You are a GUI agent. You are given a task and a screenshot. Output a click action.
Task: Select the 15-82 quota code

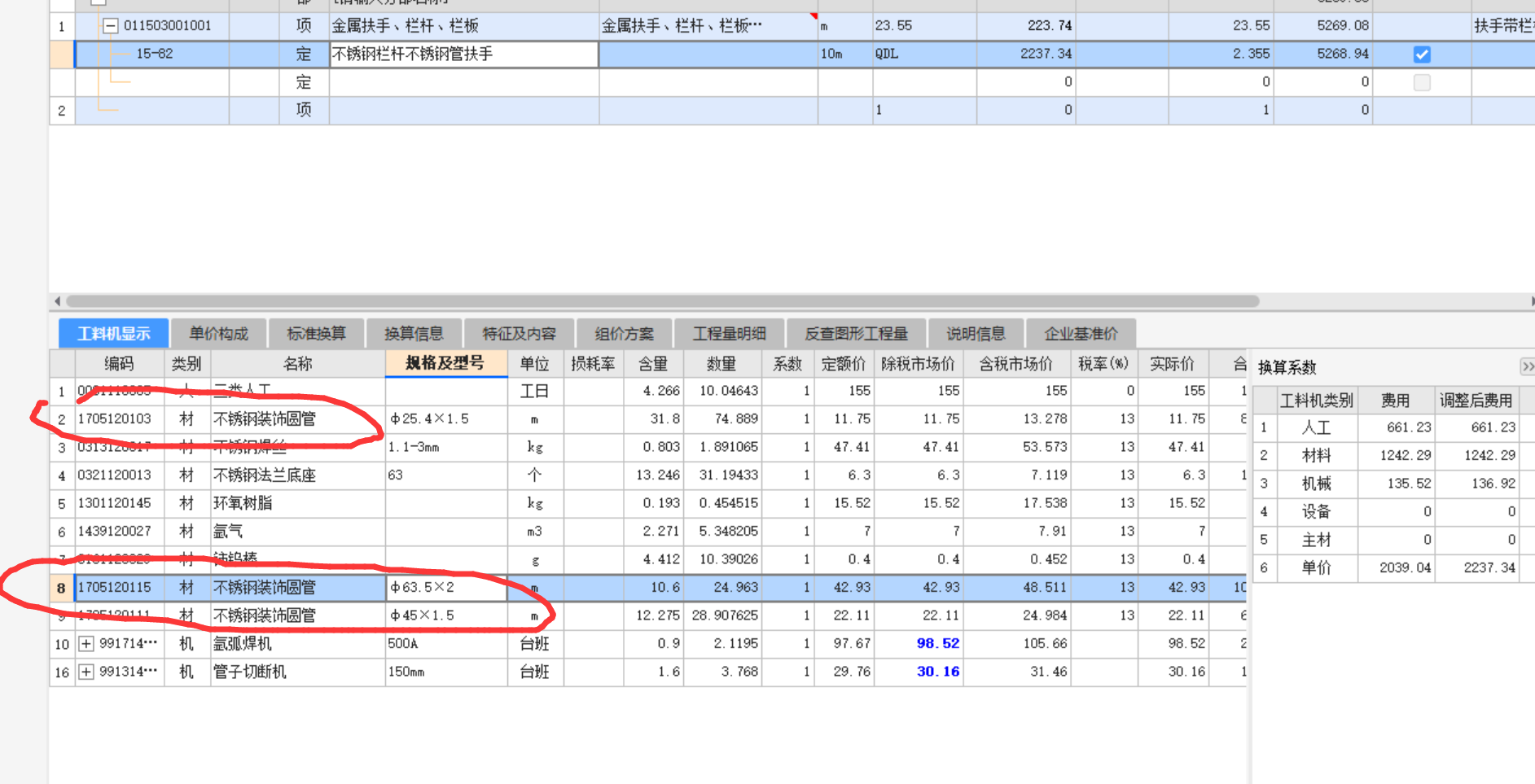tap(154, 54)
